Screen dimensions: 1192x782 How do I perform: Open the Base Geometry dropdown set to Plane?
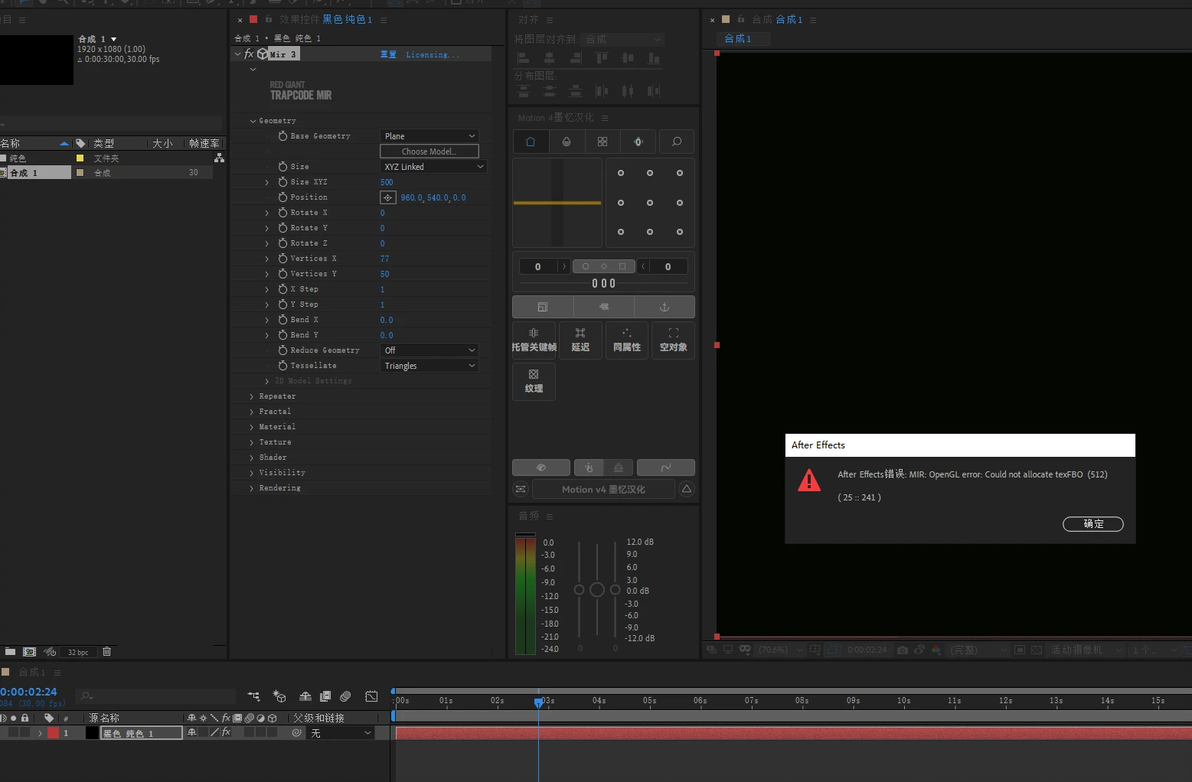(429, 136)
